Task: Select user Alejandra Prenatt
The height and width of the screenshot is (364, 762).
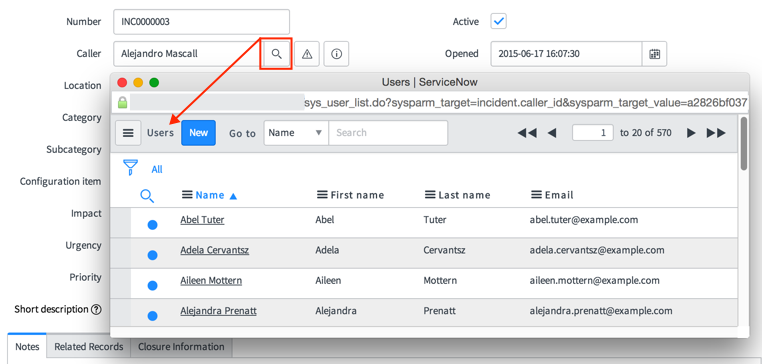Action: pyautogui.click(x=218, y=311)
